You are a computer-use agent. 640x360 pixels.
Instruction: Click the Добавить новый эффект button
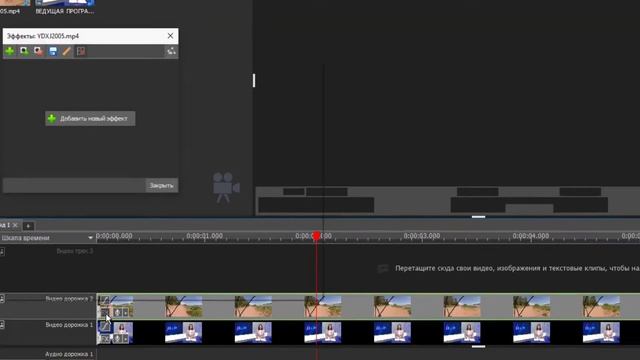tap(90, 118)
